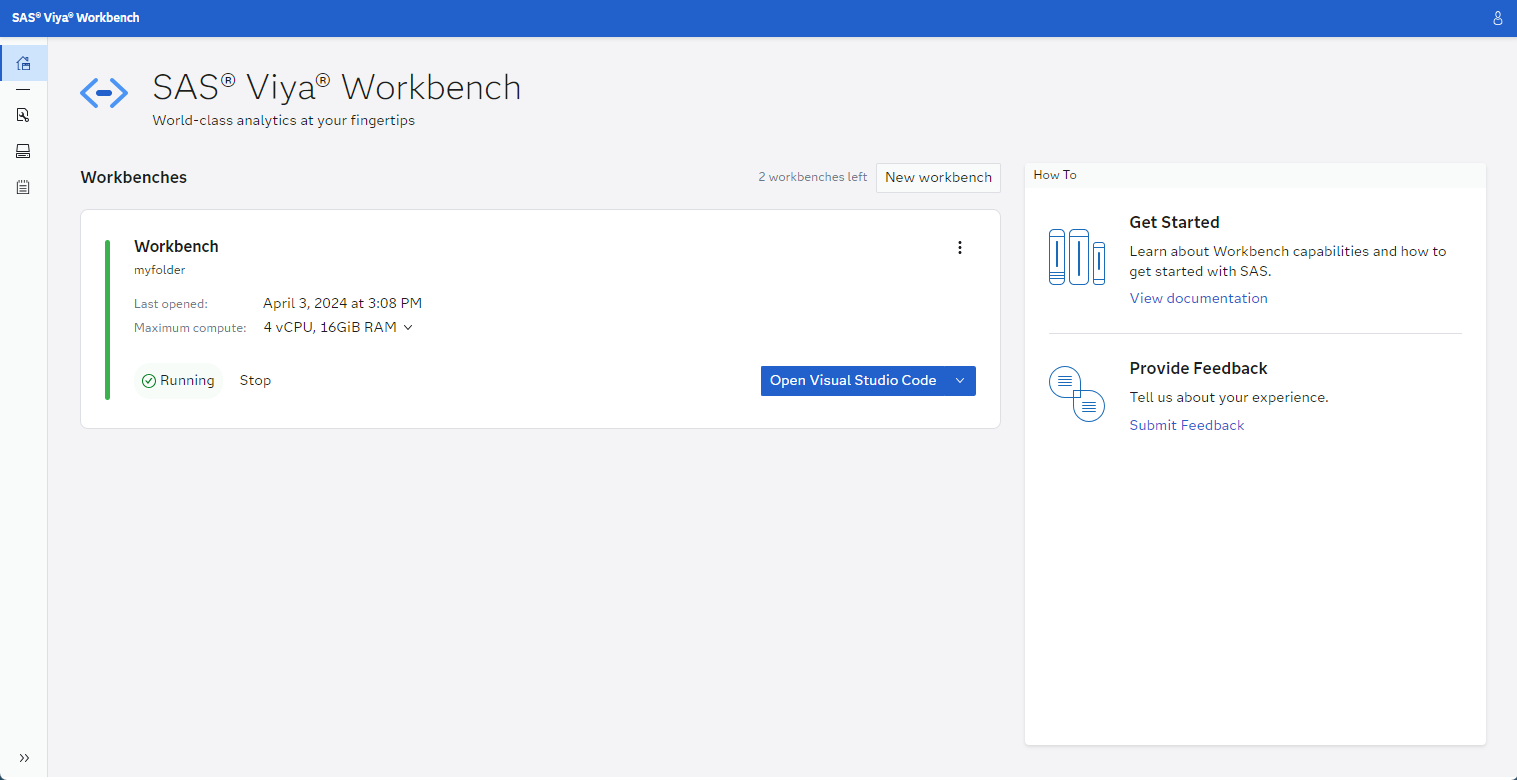Image resolution: width=1517 pixels, height=780 pixels.
Task: Click the New workbench button
Action: [938, 177]
